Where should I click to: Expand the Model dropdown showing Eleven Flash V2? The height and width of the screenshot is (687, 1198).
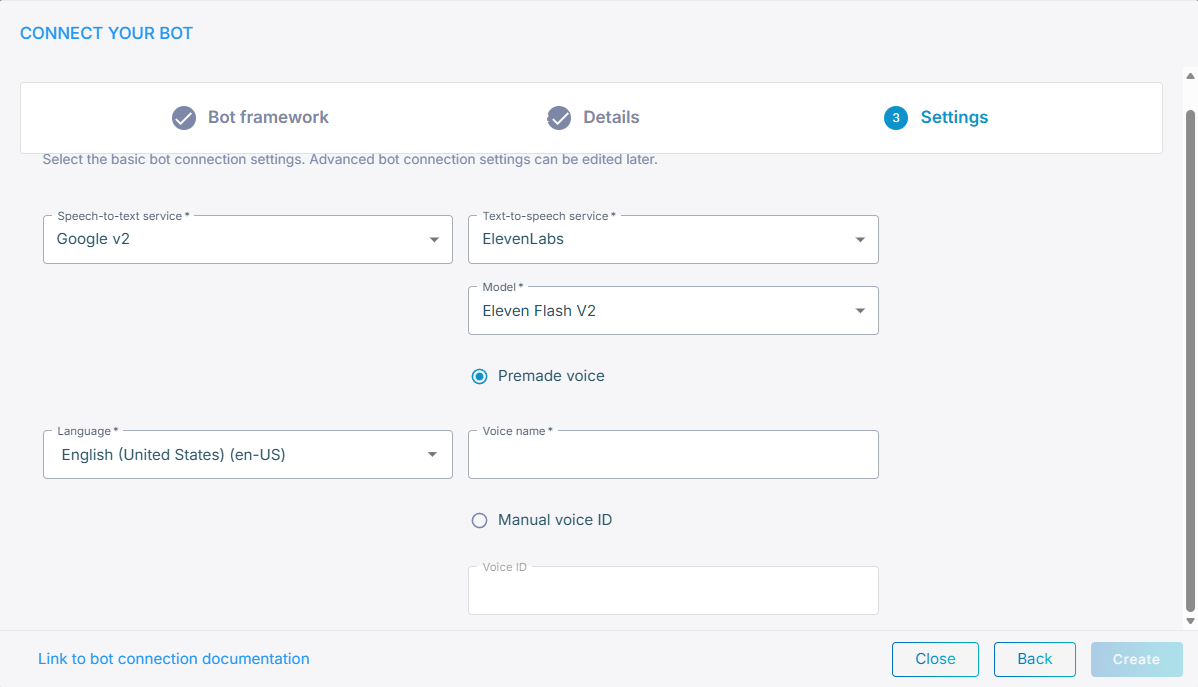coord(672,311)
